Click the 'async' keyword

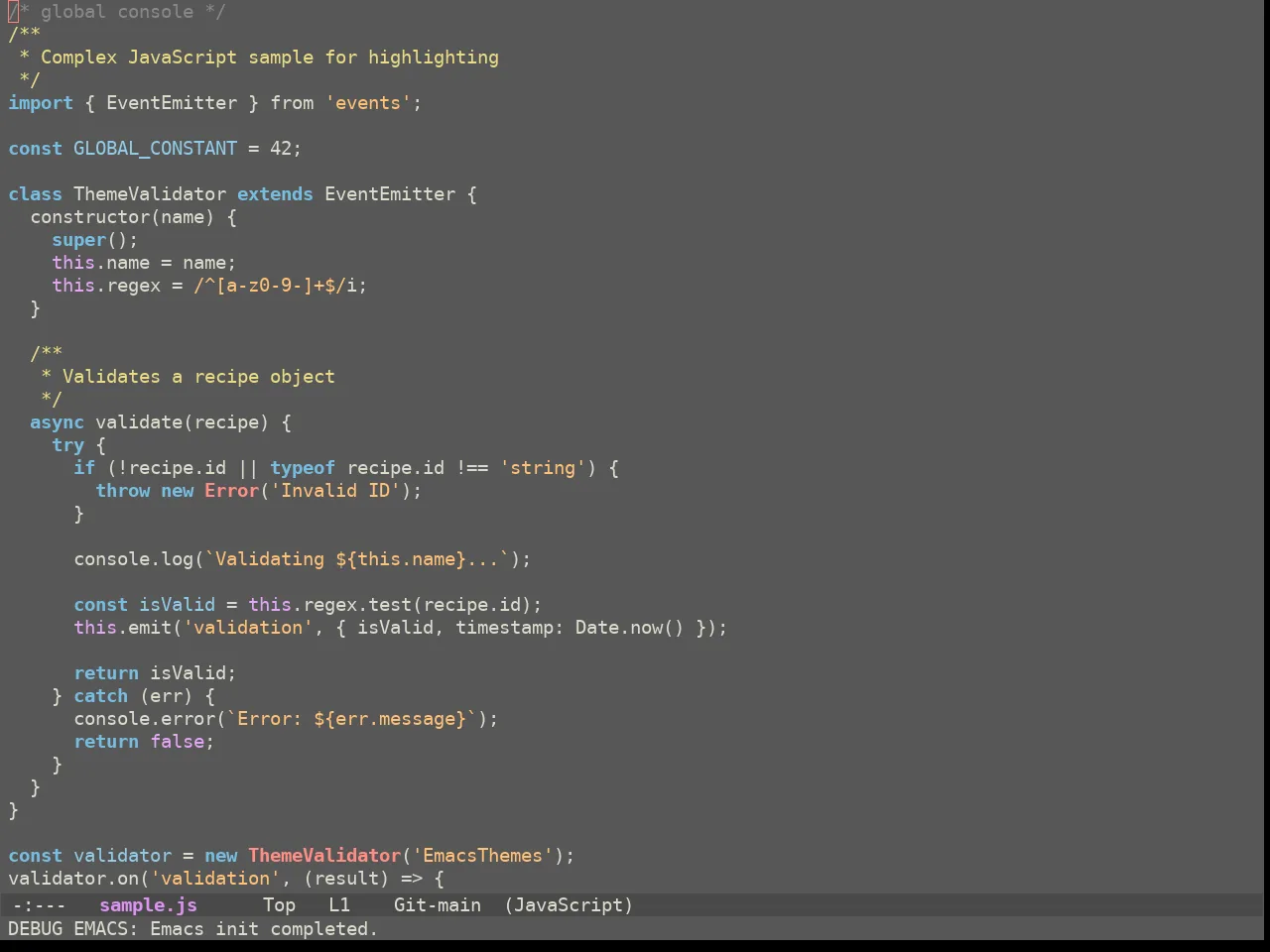point(58,422)
